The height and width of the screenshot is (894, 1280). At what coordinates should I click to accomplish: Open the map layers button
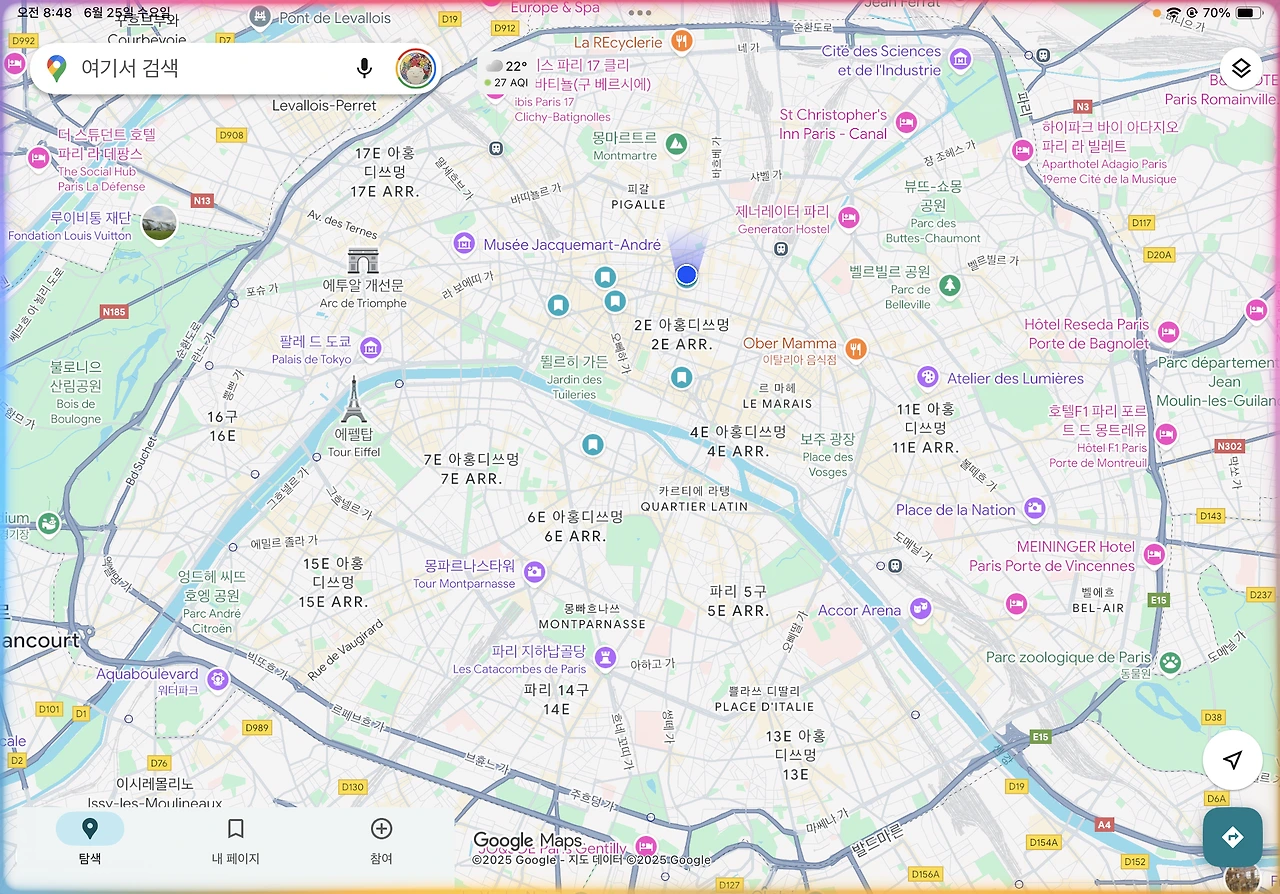point(1241,68)
